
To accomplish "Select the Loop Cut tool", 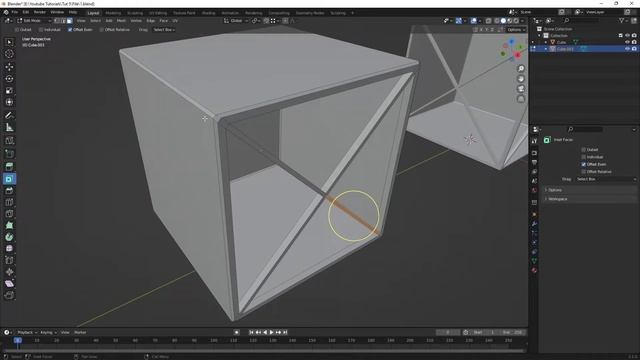I will point(9,202).
